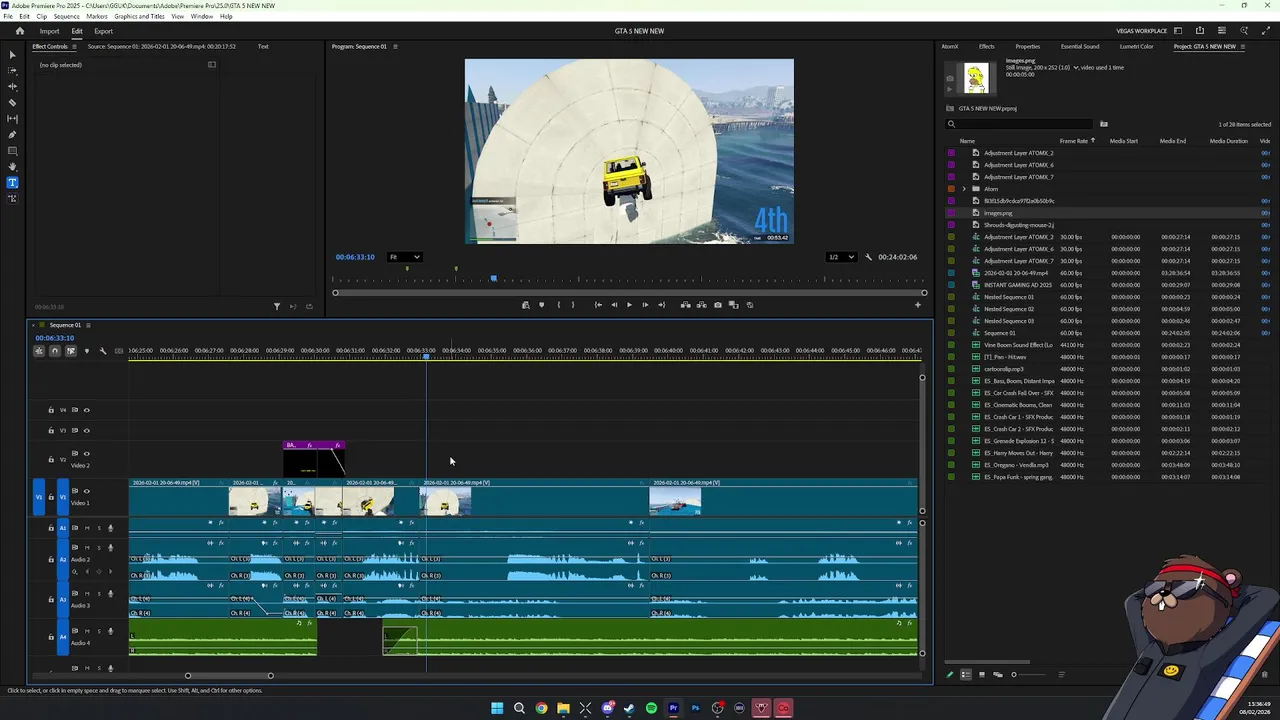
Task: Click the New Bin folder icon beside search
Action: click(1104, 124)
